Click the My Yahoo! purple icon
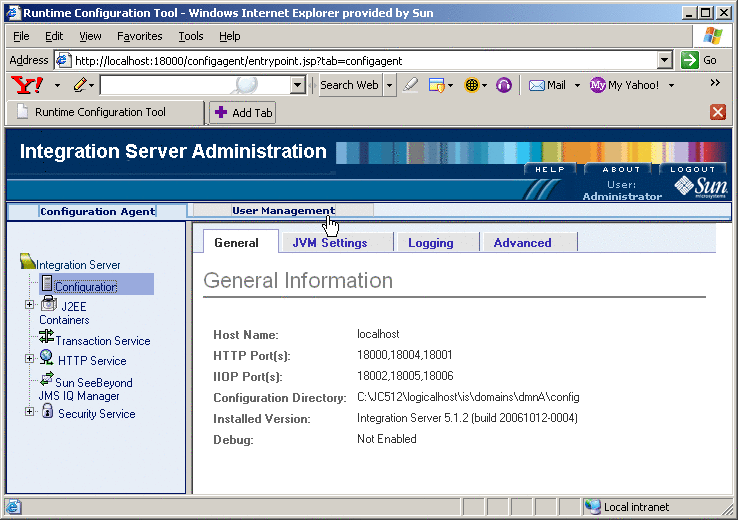Viewport: 738px width, 520px height. pyautogui.click(x=598, y=85)
